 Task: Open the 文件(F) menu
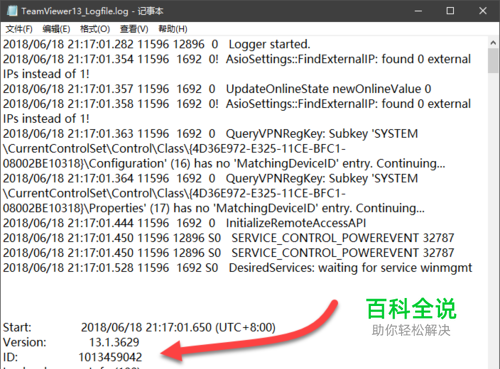pos(19,29)
